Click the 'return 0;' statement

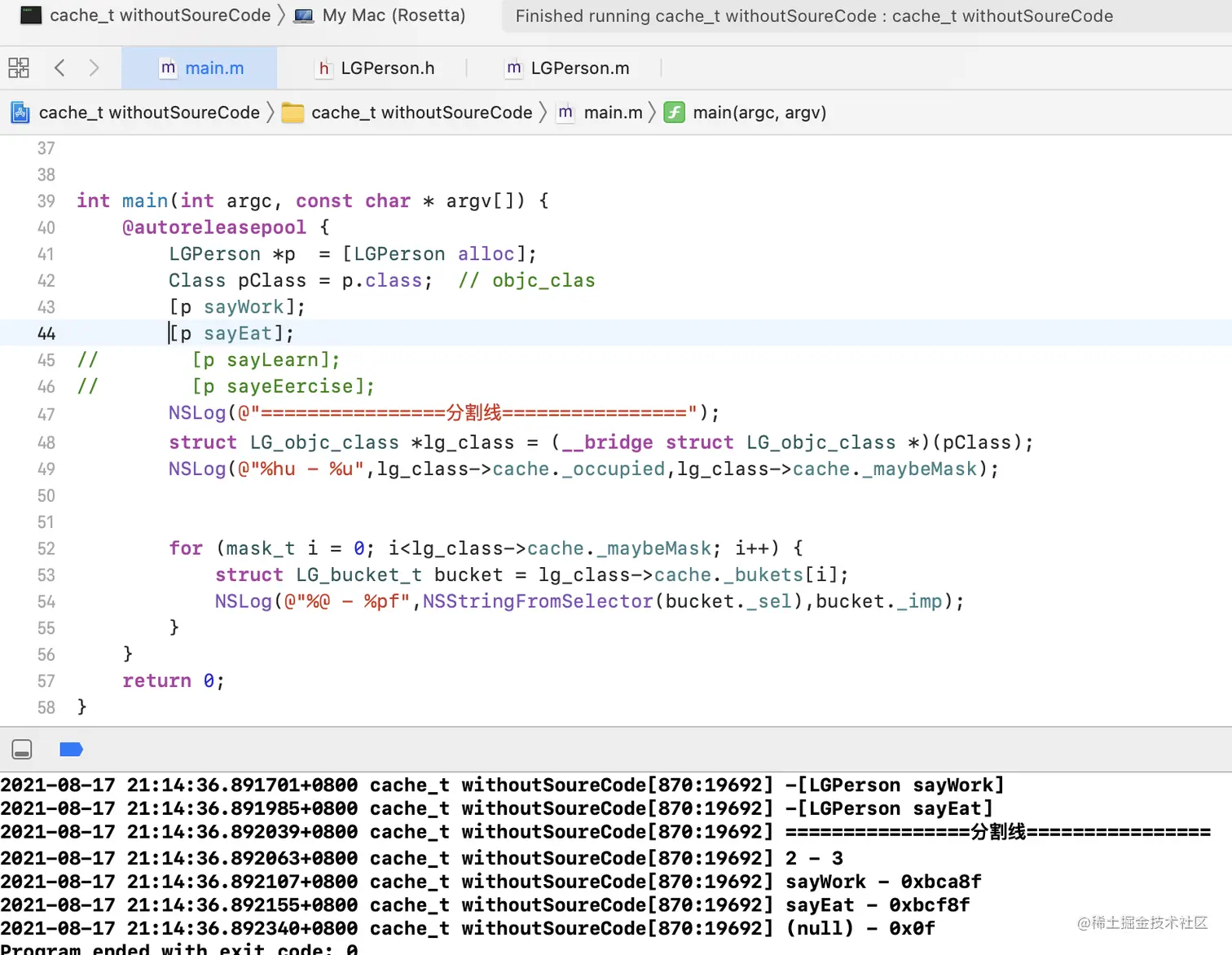click(174, 681)
